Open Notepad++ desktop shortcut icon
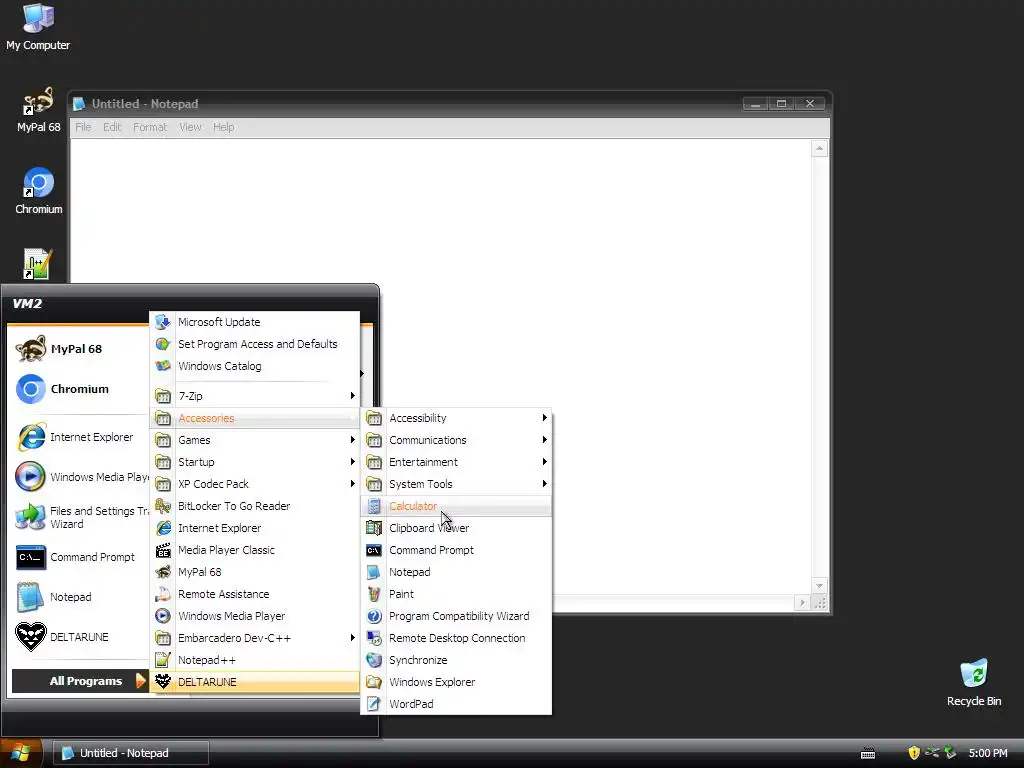The width and height of the screenshot is (1024, 768). (37, 264)
